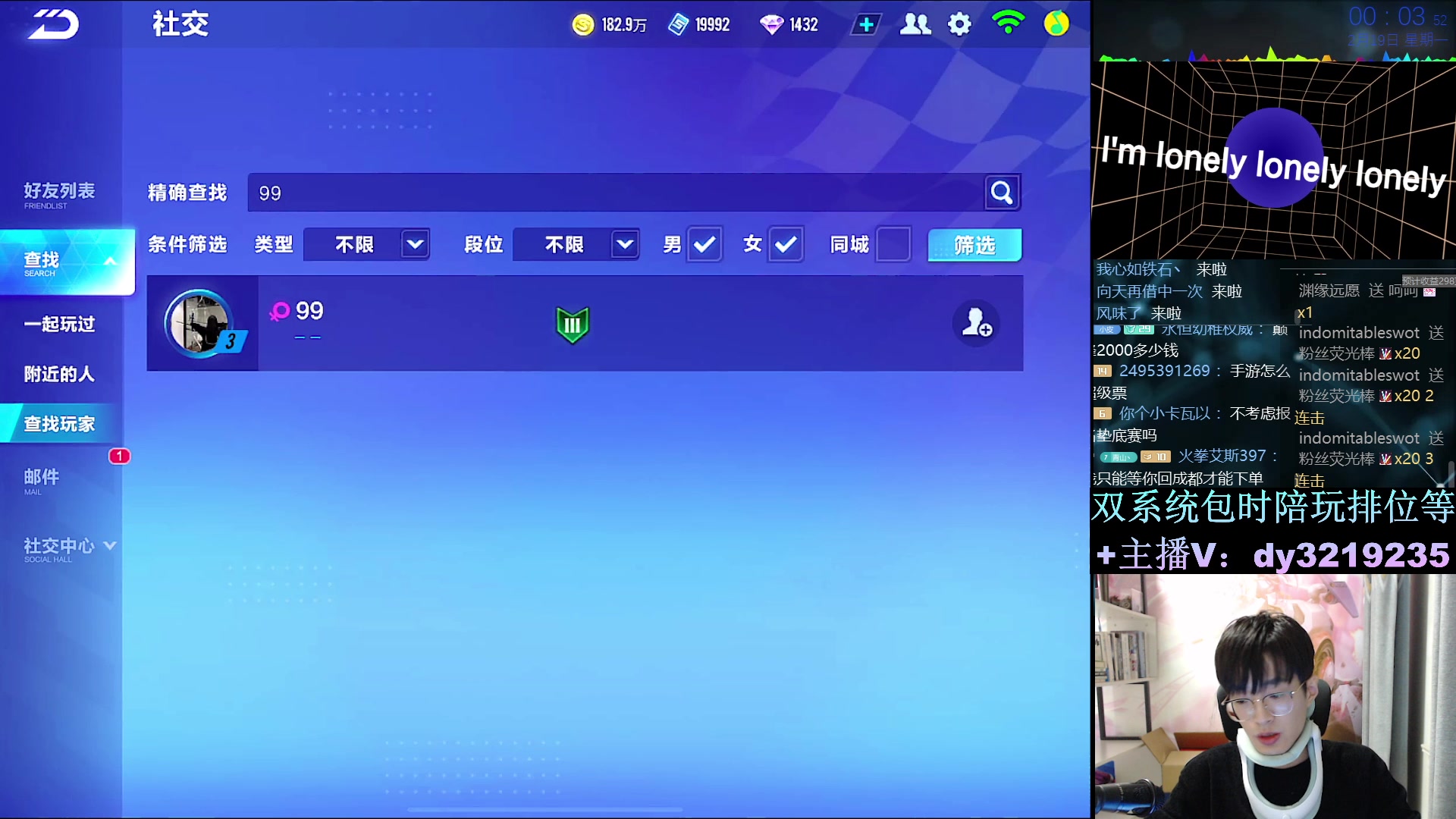Click the green rank III badge
1456x819 pixels.
573,325
